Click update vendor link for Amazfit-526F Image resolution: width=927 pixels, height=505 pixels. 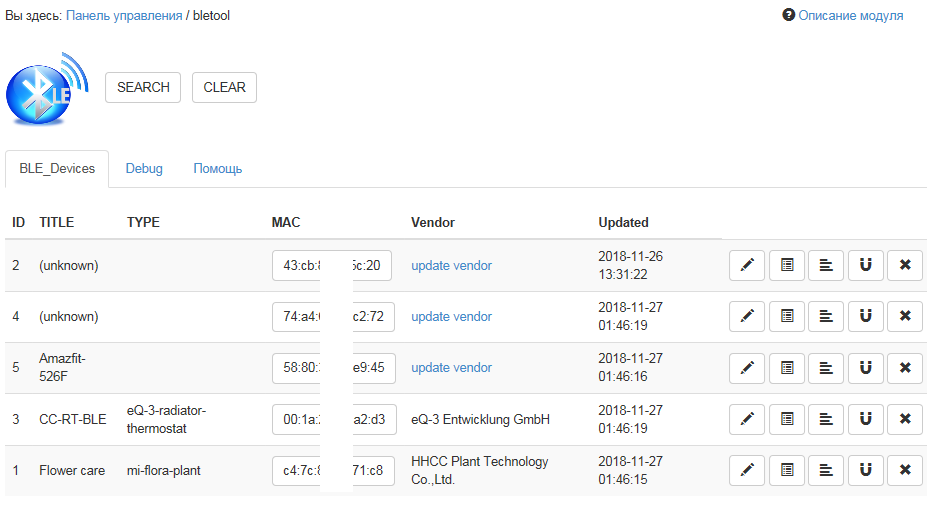(452, 367)
